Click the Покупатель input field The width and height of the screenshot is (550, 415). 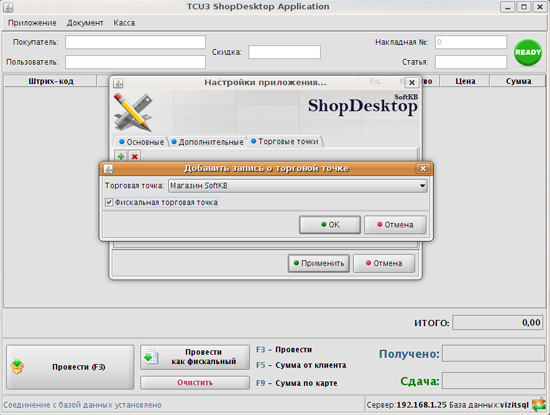[x=135, y=42]
